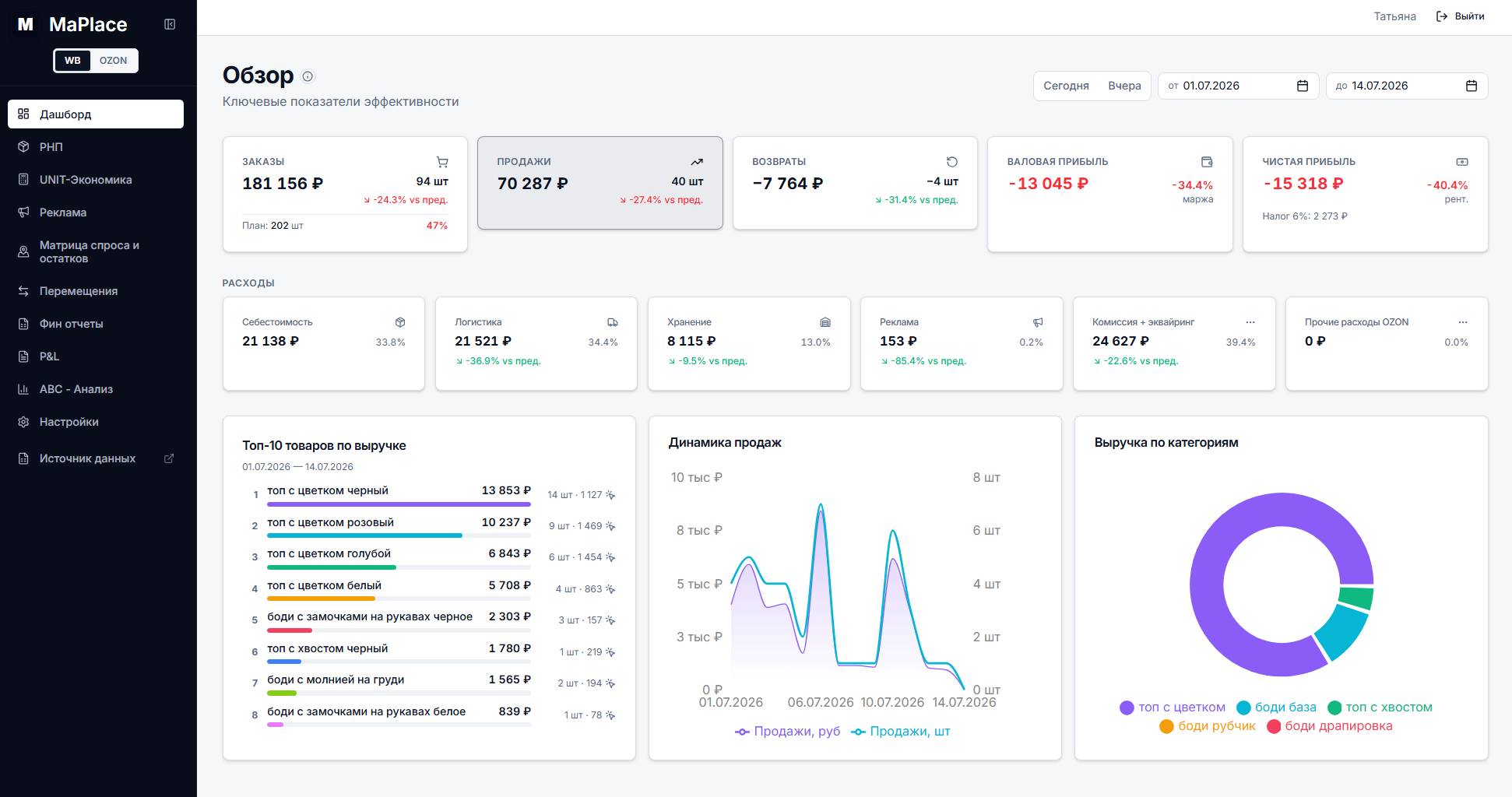Select the Продажи summary card
This screenshot has height=797, width=1512.
[x=600, y=183]
